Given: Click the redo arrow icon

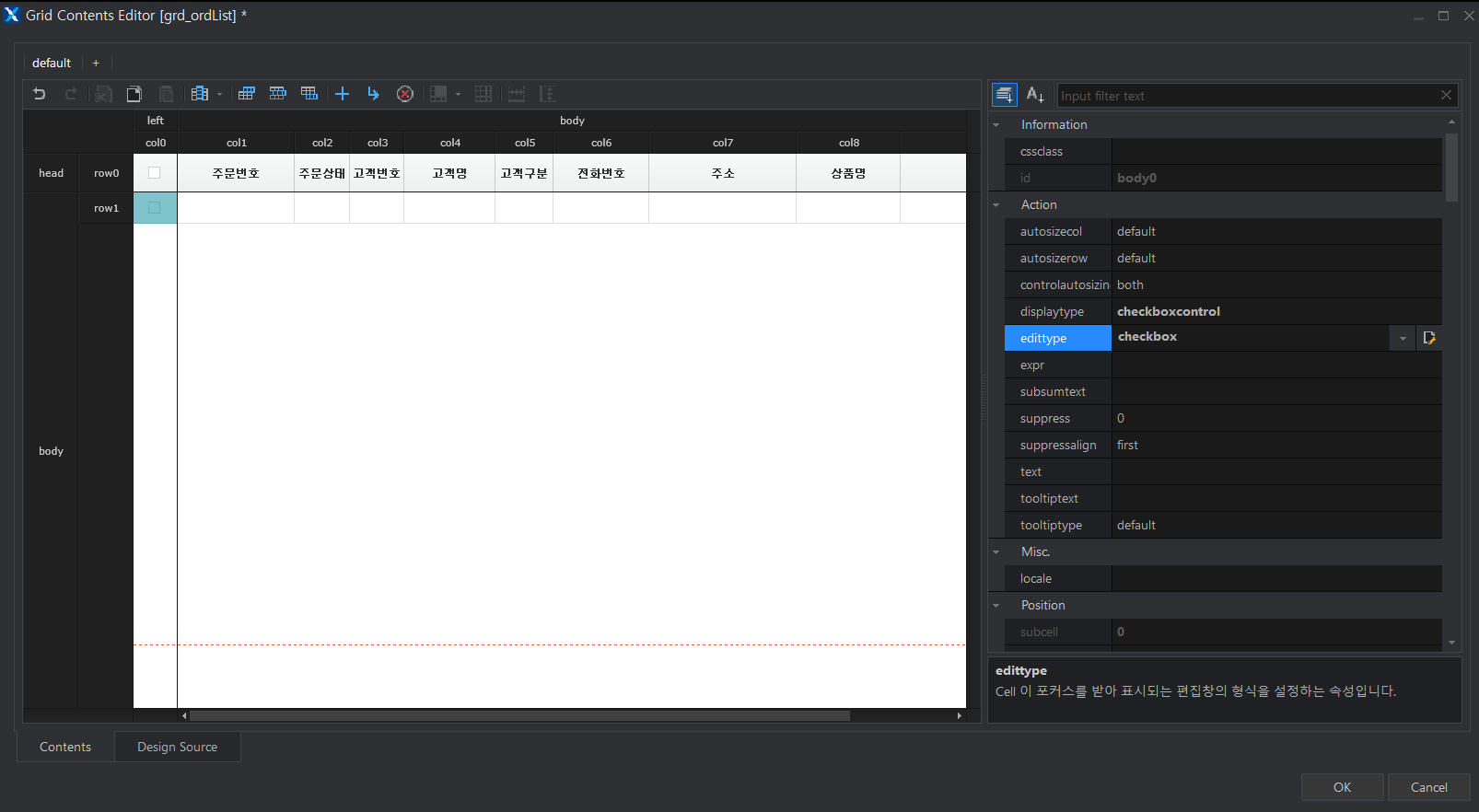Looking at the screenshot, I should tap(71, 94).
